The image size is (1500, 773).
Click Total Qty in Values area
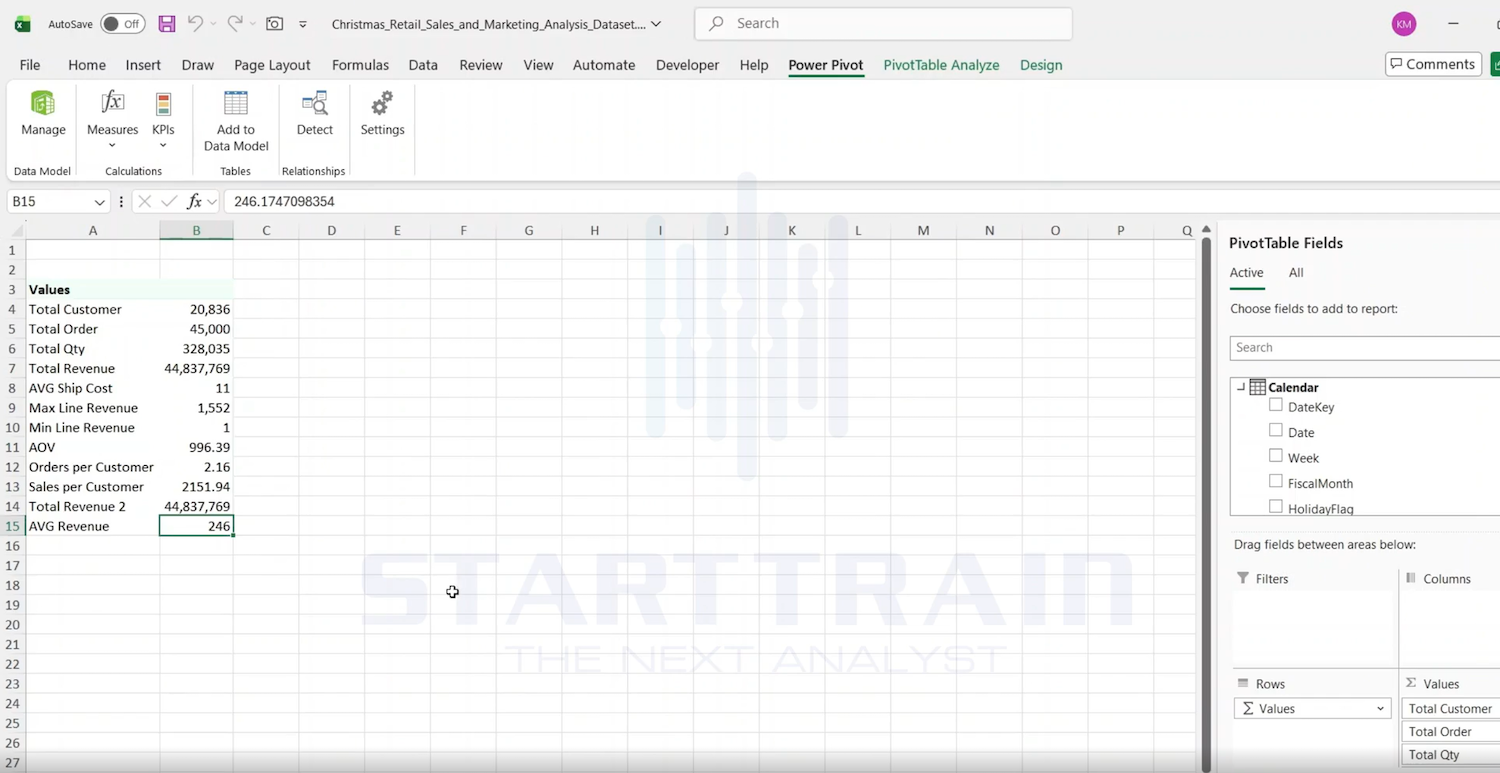1450,755
